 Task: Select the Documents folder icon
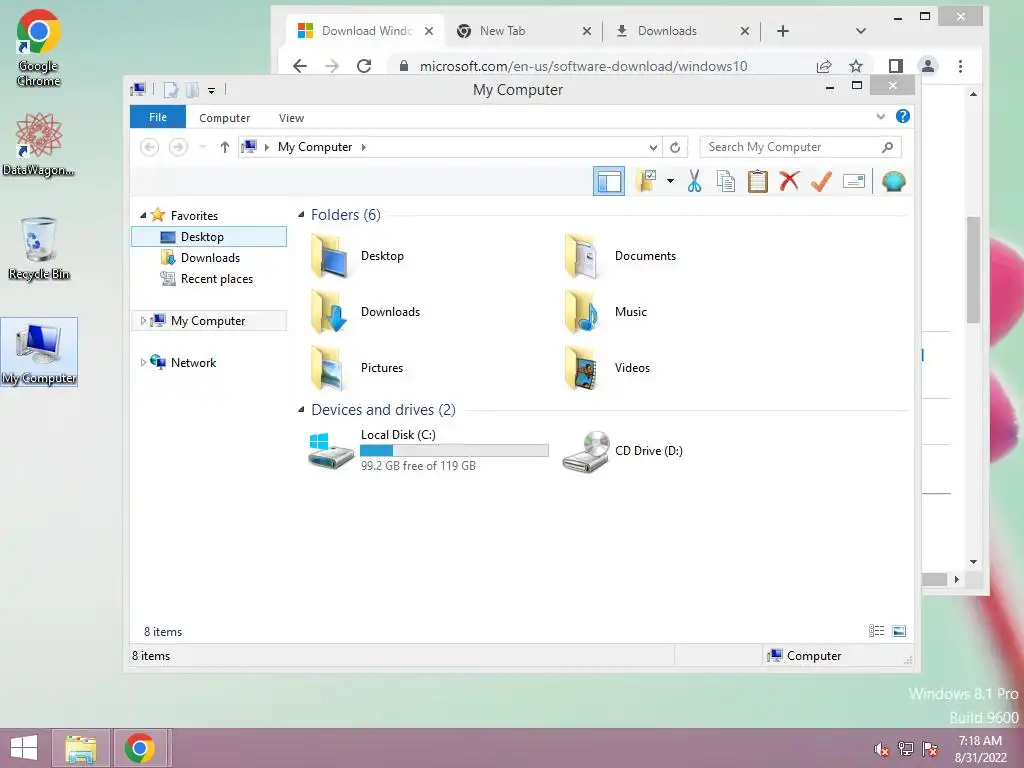pyautogui.click(x=582, y=256)
